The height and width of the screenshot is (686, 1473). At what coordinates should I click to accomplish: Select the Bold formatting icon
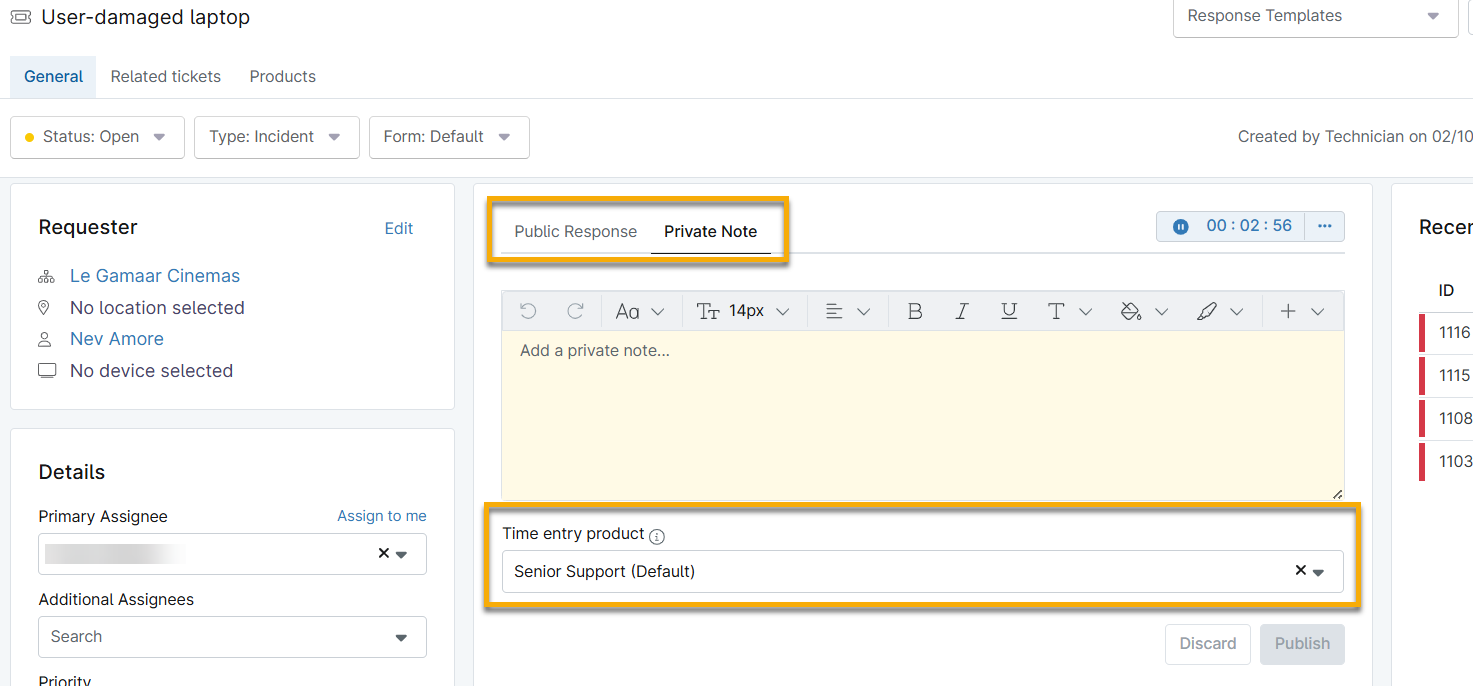(914, 311)
